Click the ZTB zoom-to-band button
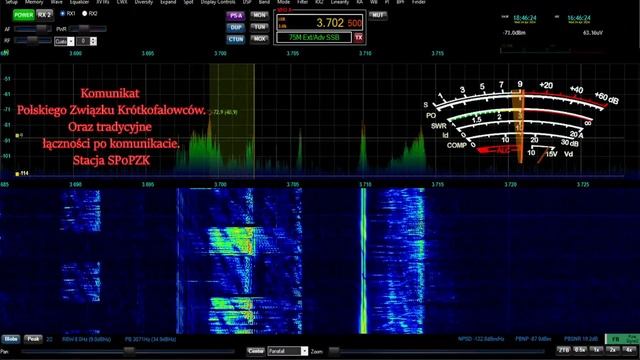This screenshot has width=640, height=360. [x=564, y=350]
